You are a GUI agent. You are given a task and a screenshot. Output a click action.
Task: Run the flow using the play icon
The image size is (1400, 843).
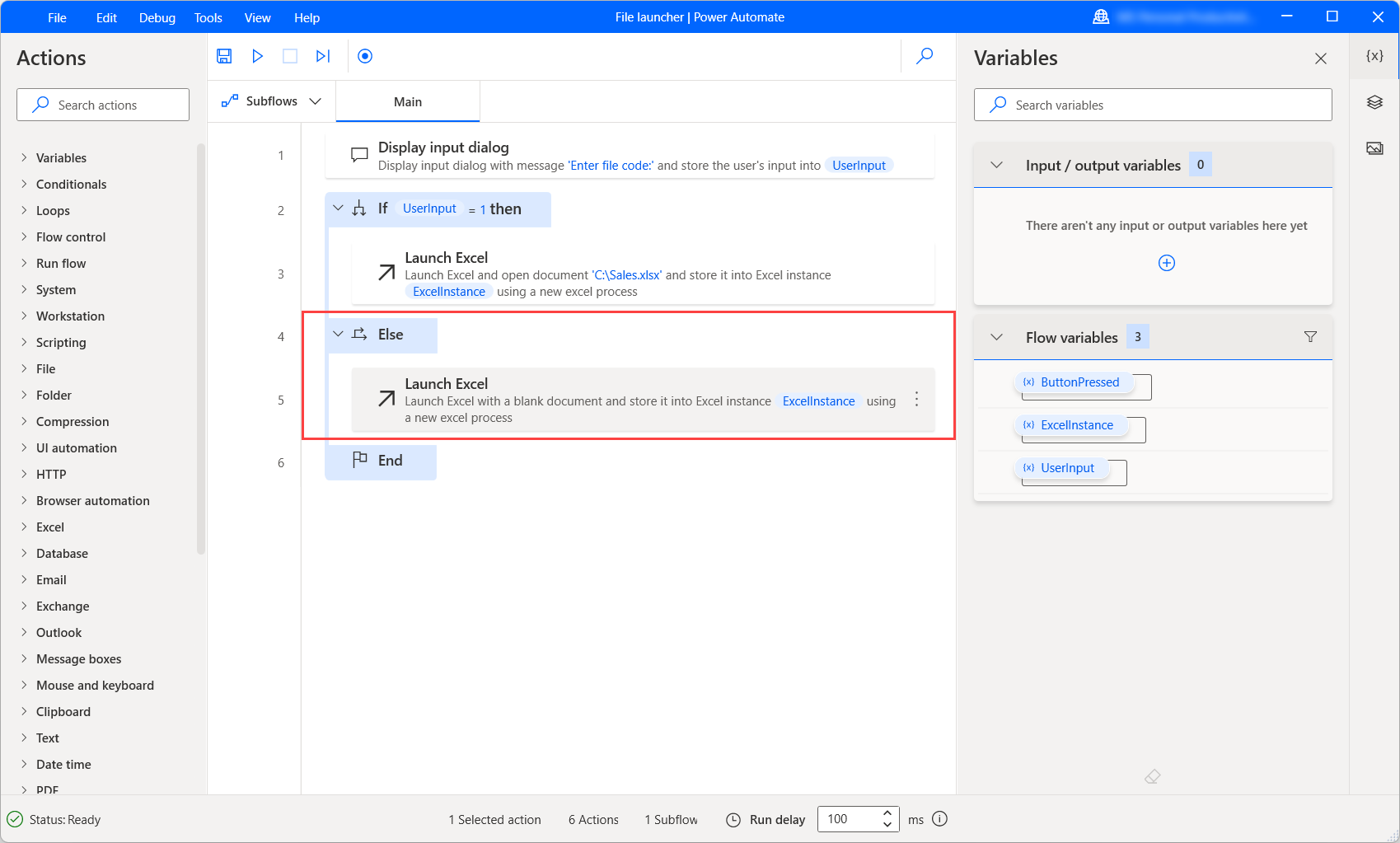pyautogui.click(x=257, y=56)
